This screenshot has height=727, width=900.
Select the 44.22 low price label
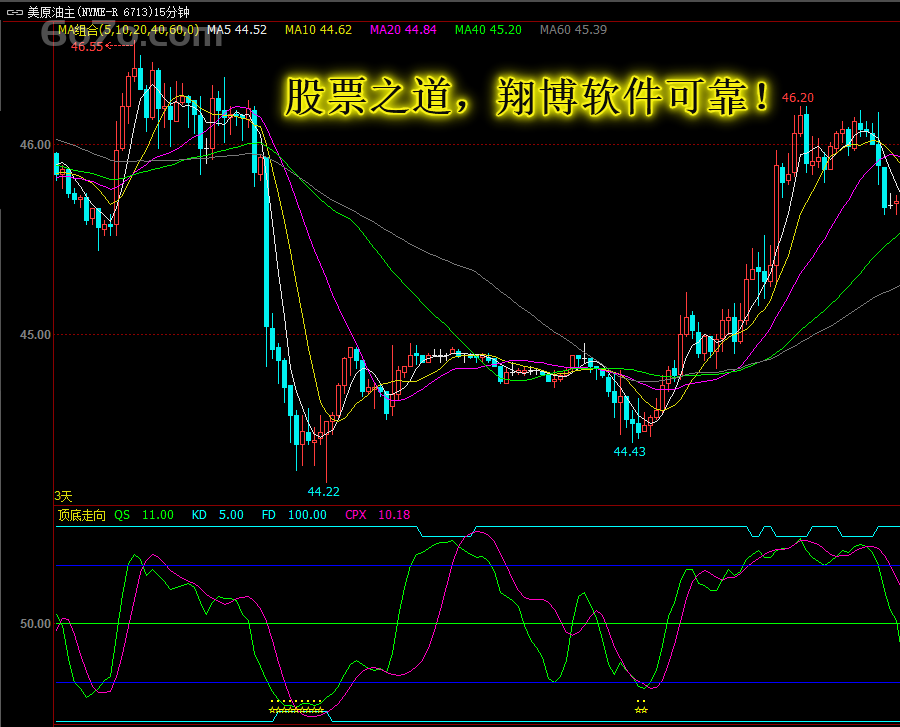pos(324,491)
